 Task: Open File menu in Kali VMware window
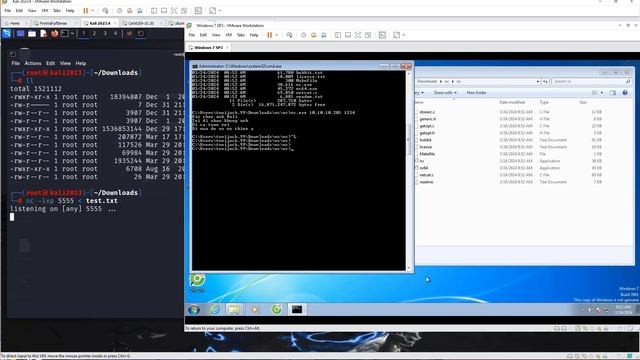8,11
